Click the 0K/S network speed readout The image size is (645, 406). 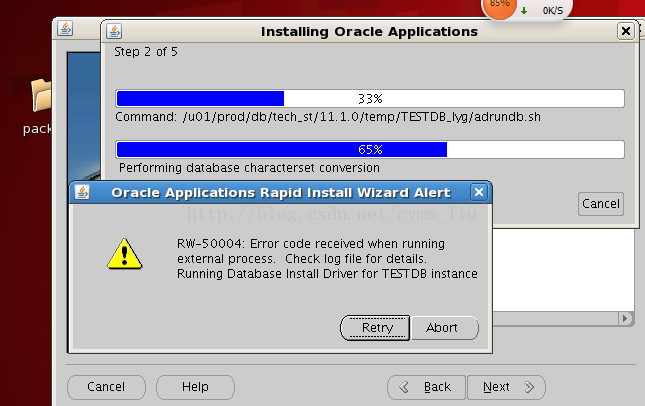coord(552,11)
